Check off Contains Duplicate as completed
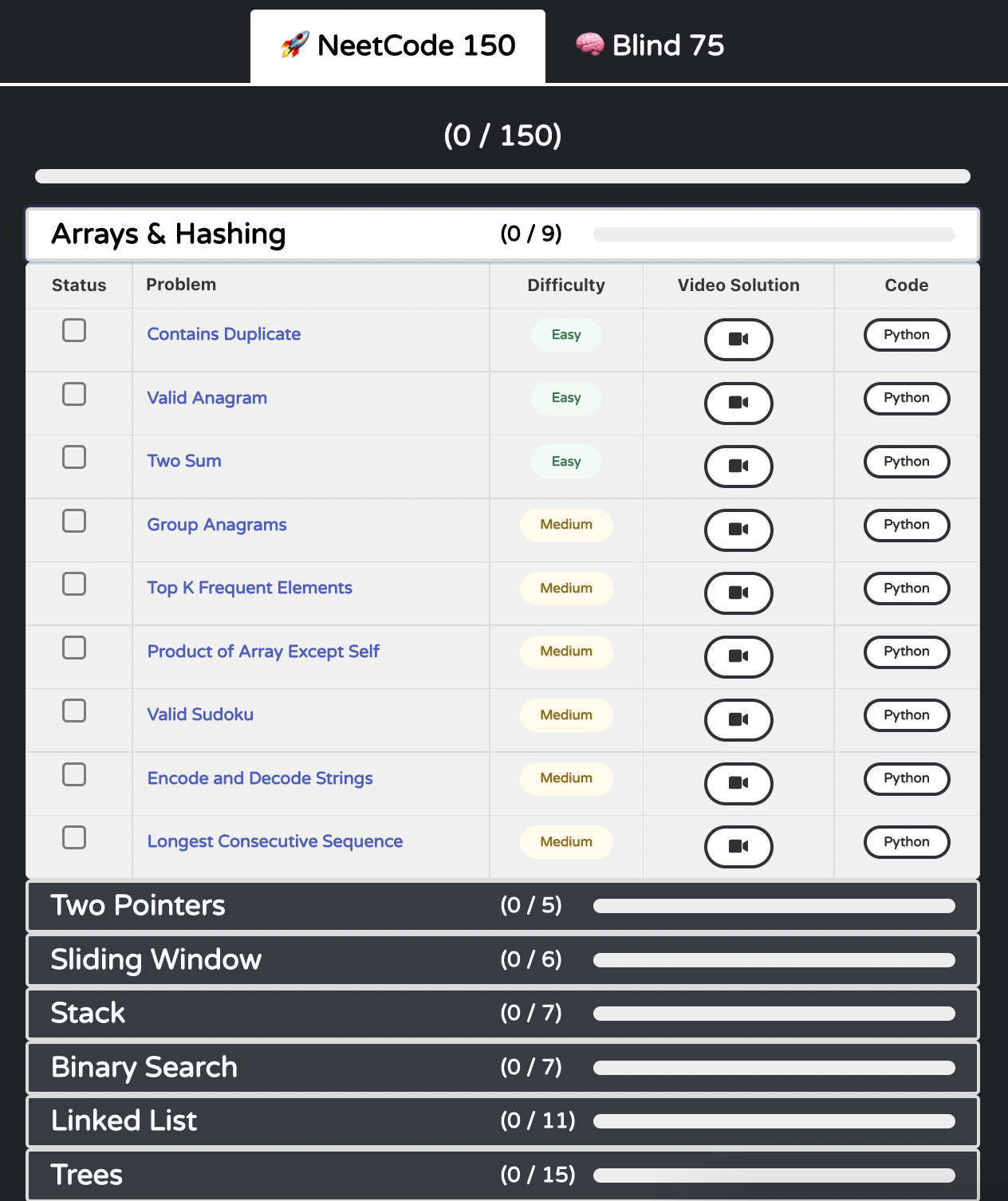 73,330
